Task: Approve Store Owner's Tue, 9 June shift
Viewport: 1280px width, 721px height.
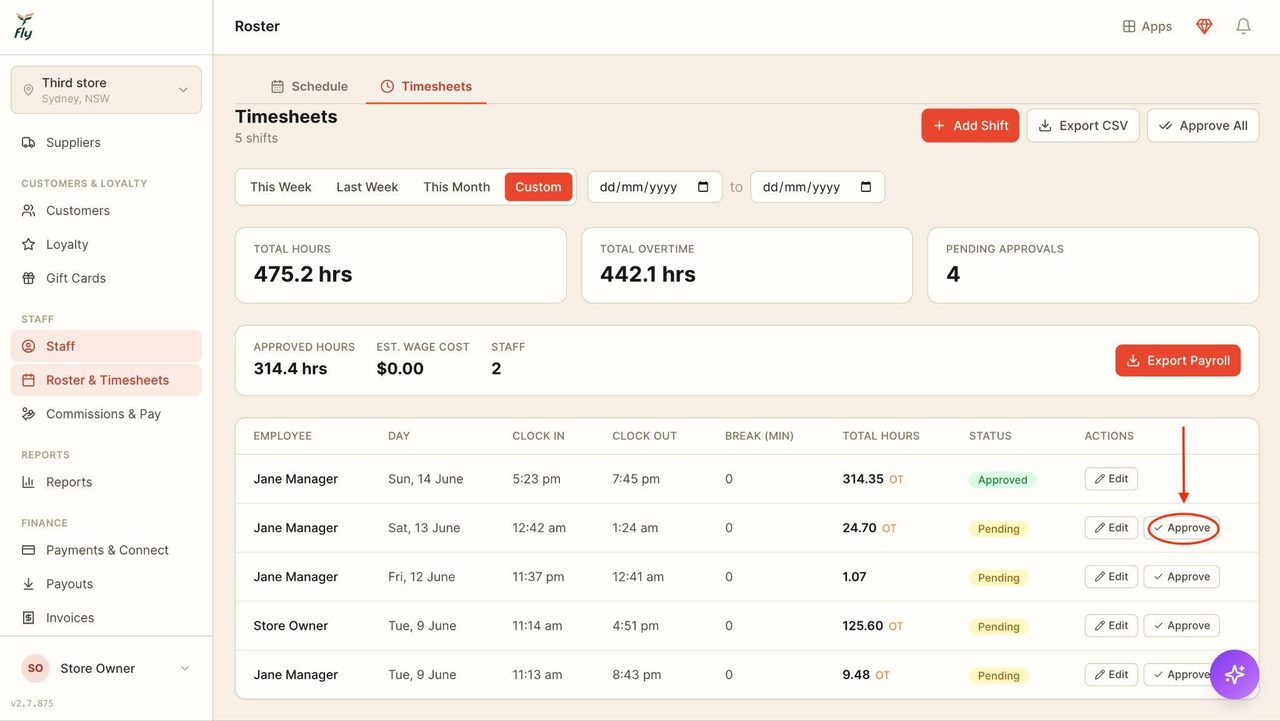Action: (1182, 626)
